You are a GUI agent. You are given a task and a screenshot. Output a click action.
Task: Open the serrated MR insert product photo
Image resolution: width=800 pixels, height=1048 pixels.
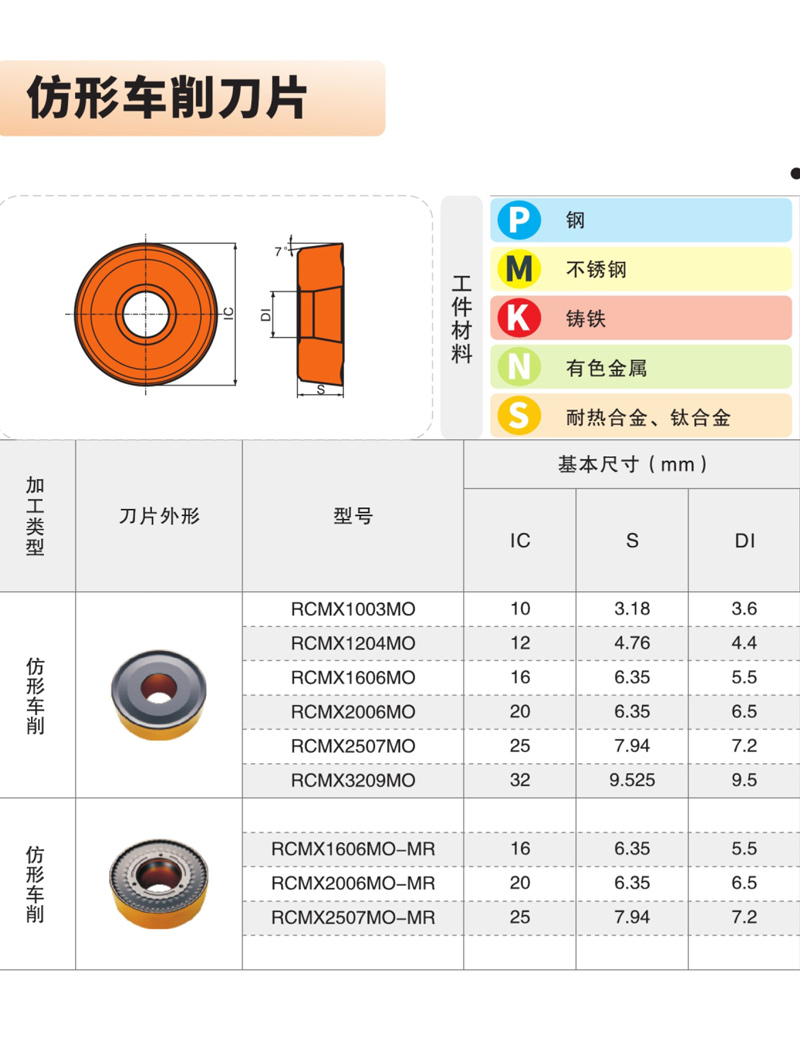[x=158, y=883]
